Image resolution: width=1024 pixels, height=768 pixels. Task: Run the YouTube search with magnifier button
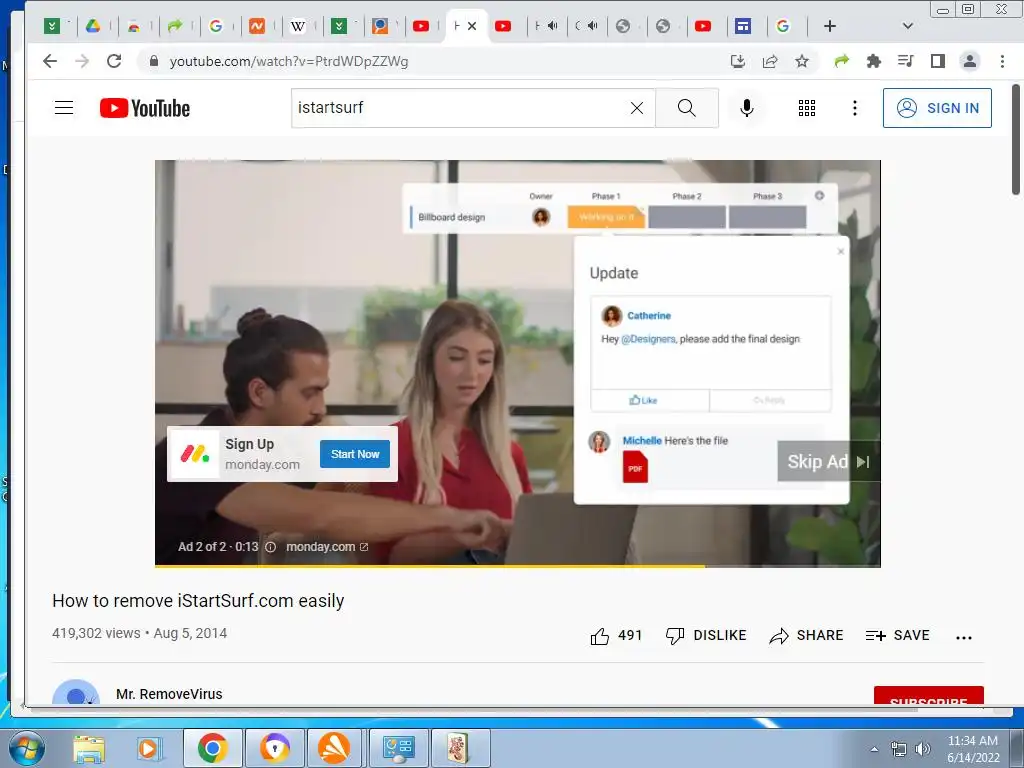click(686, 108)
